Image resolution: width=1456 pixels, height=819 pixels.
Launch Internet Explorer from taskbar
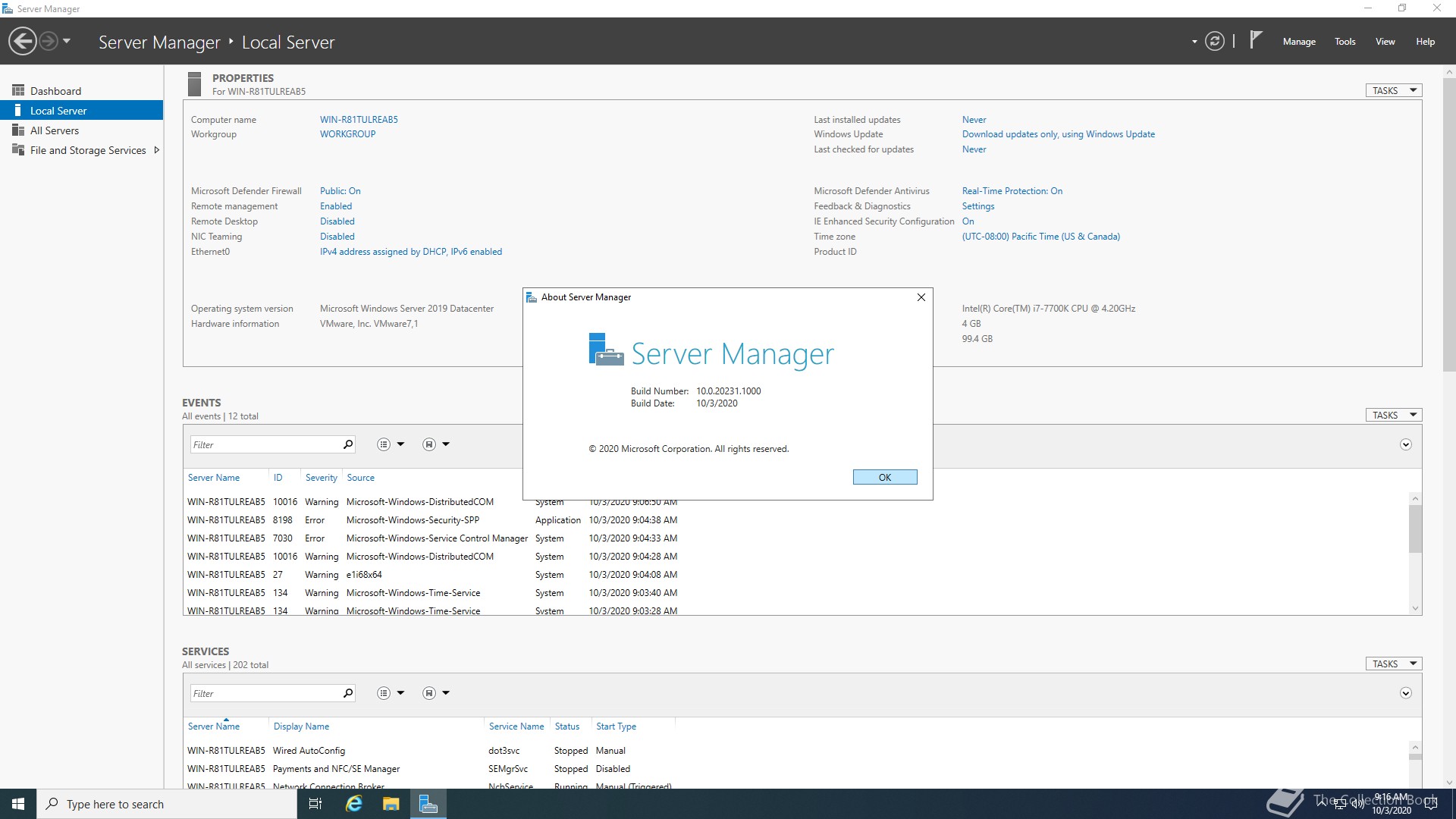354,804
